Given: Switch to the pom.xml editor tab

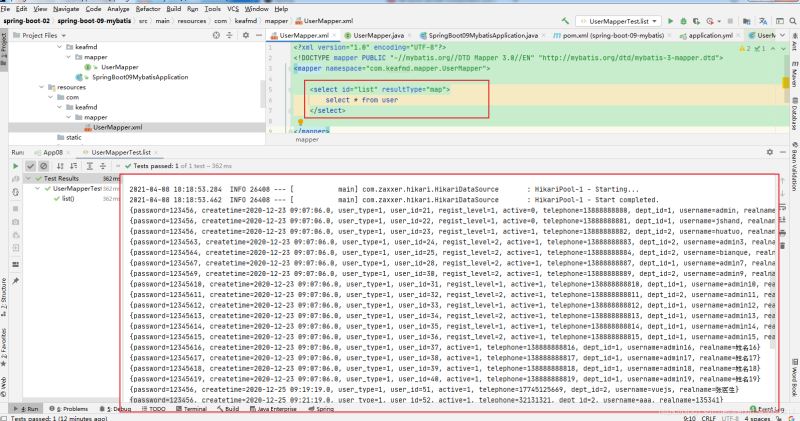Looking at the screenshot, I should 600,35.
